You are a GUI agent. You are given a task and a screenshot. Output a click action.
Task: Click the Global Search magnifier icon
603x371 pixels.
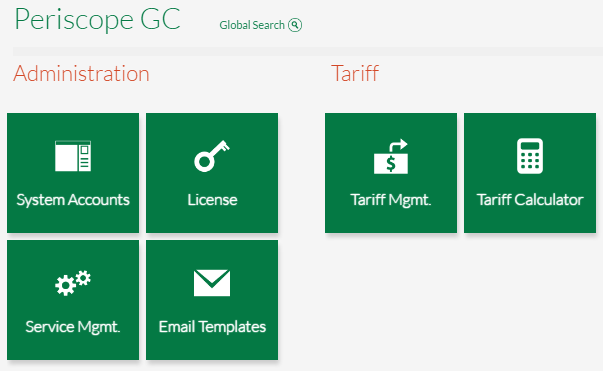295,25
